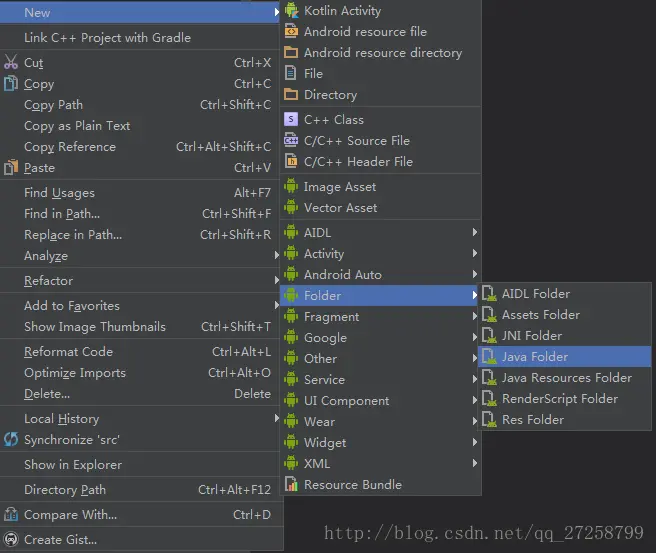Click the File document icon
Image resolution: width=656 pixels, height=553 pixels.
tap(291, 73)
